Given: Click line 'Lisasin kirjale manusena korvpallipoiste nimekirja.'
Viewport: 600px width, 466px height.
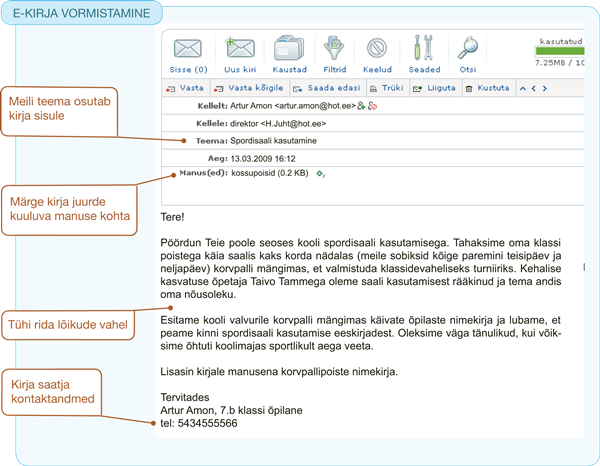Looking at the screenshot, I should coord(279,371).
